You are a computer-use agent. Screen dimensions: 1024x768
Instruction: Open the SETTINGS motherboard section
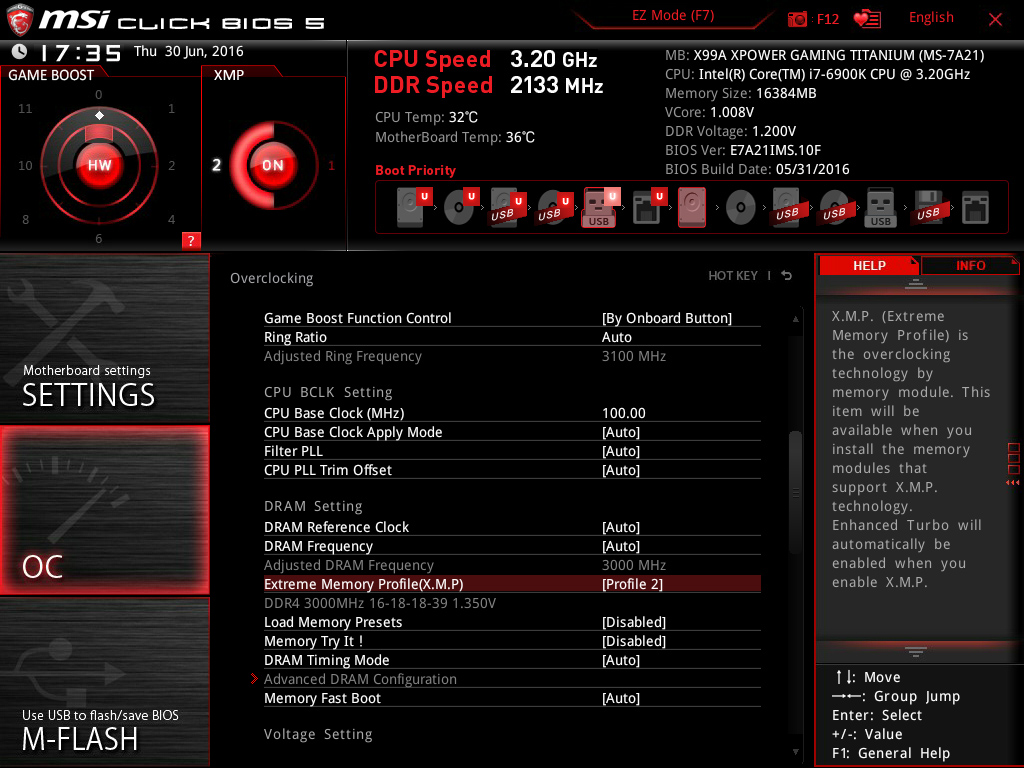[x=104, y=338]
